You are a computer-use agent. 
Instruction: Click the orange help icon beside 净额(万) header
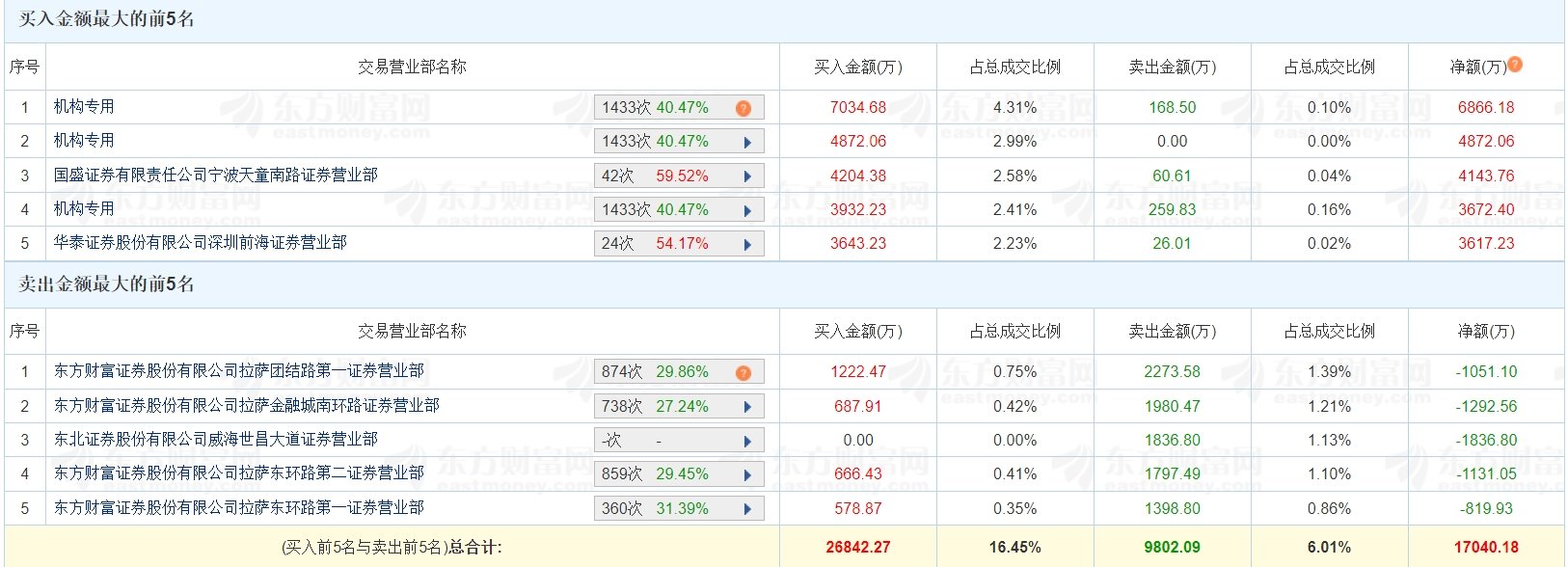point(1515,65)
